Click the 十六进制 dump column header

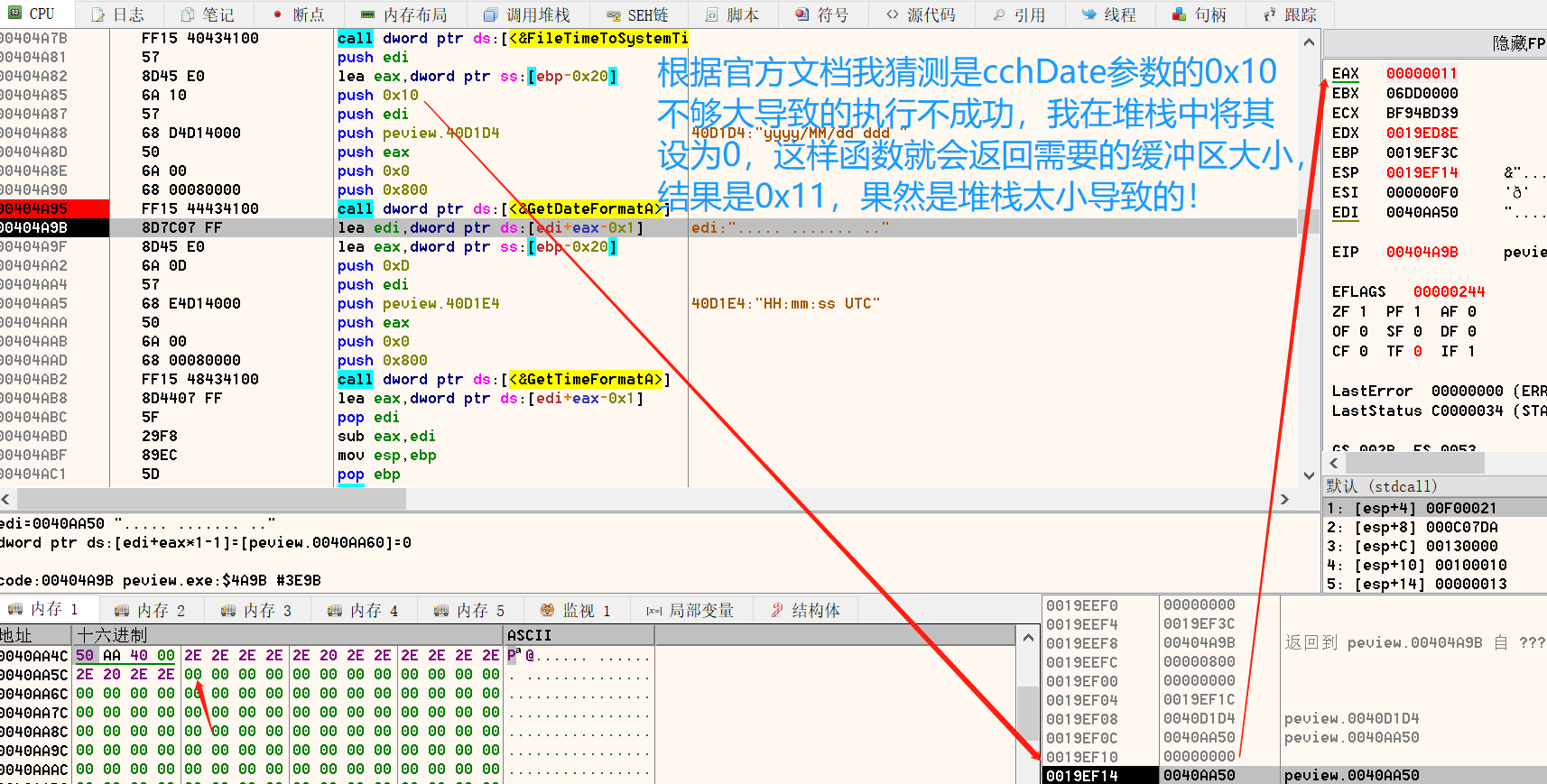(x=287, y=635)
